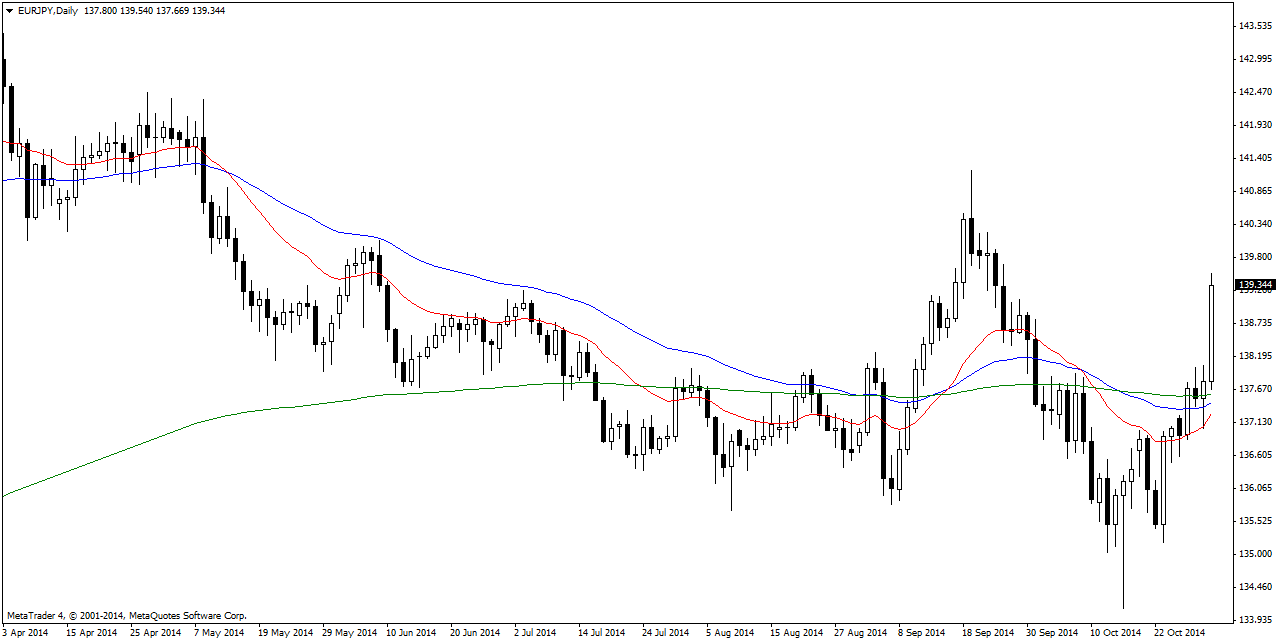Click the 18 Sep 2014 date label
The height and width of the screenshot is (641, 1276).
pos(986,633)
